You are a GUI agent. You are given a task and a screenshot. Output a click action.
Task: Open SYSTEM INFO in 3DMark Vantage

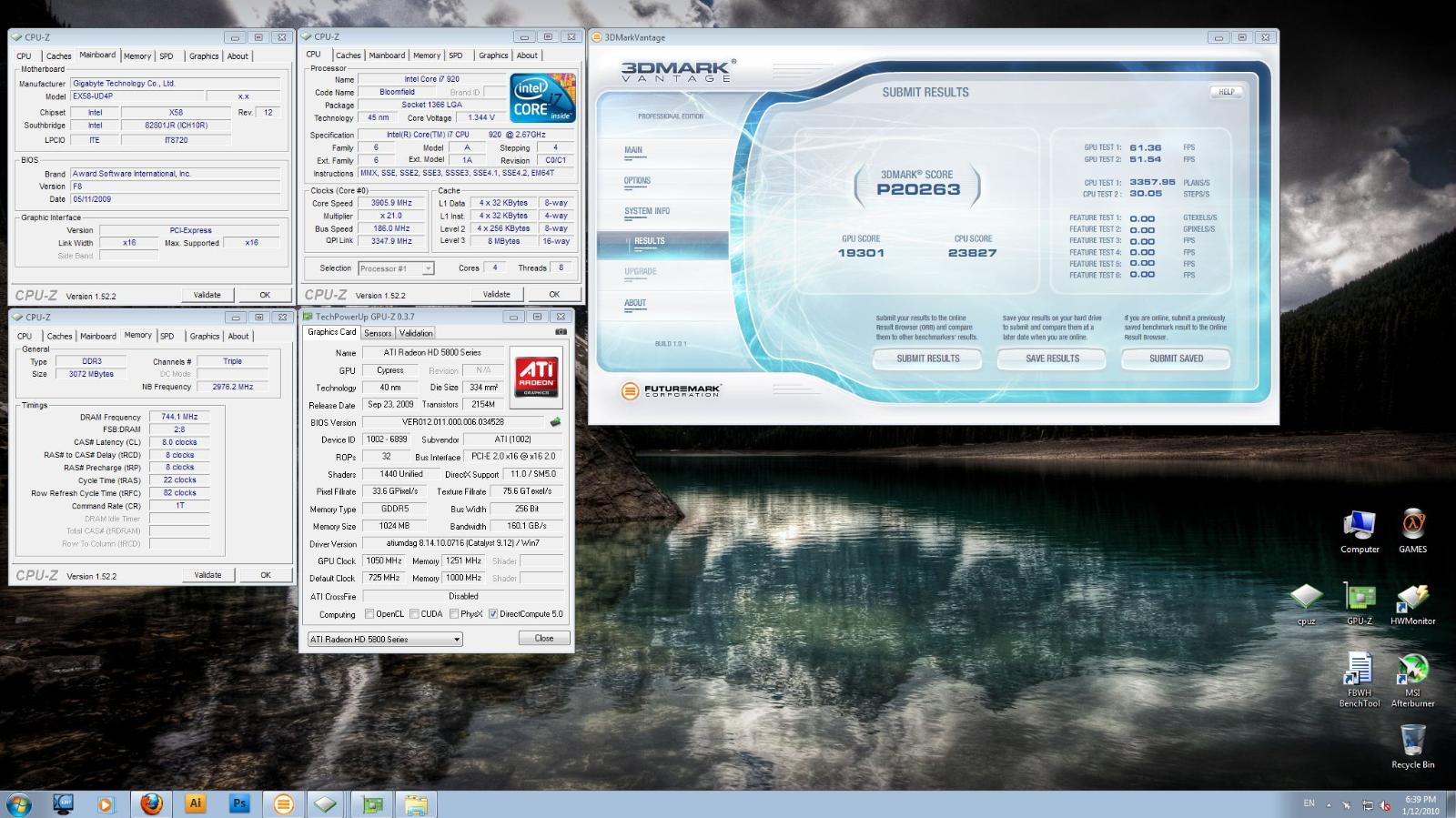pyautogui.click(x=647, y=211)
